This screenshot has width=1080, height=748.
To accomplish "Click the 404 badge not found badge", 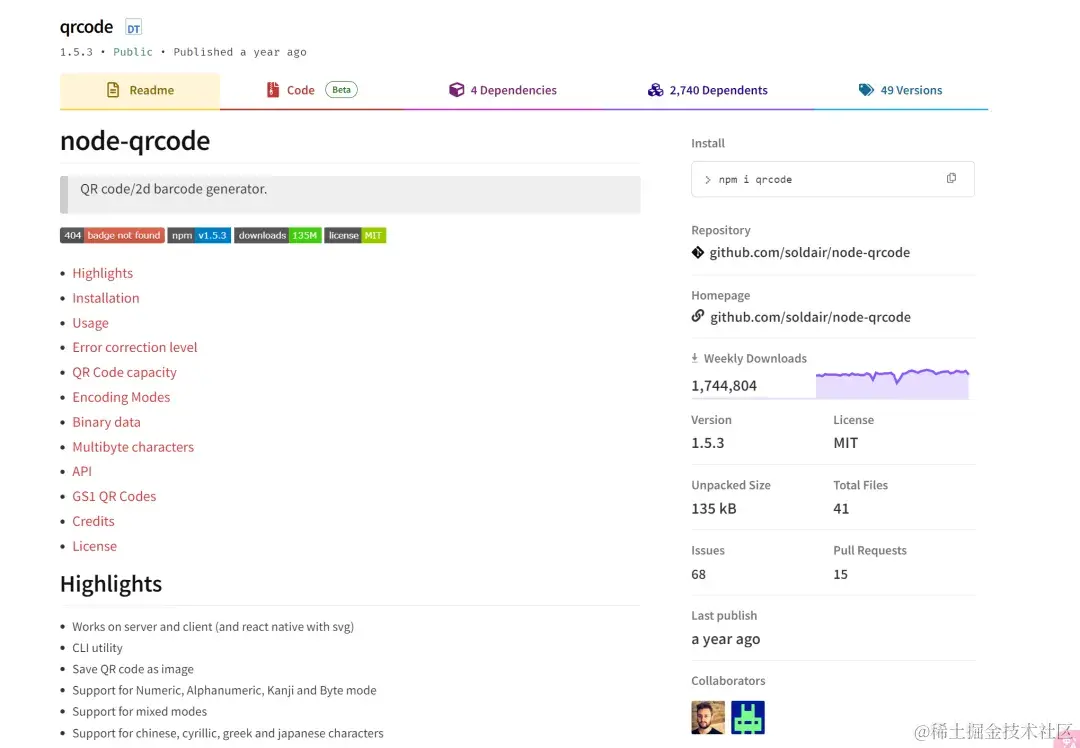I will (112, 236).
